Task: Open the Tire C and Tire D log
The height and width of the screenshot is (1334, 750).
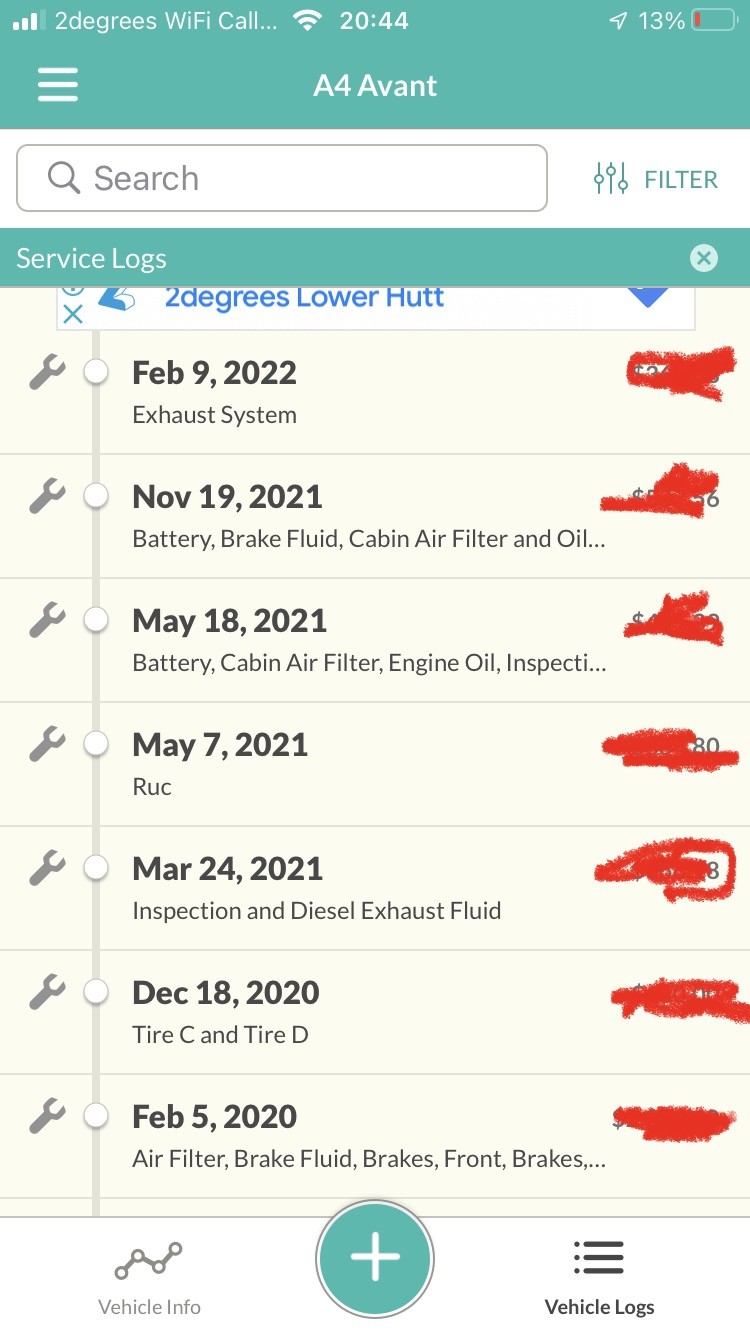Action: [x=220, y=1035]
